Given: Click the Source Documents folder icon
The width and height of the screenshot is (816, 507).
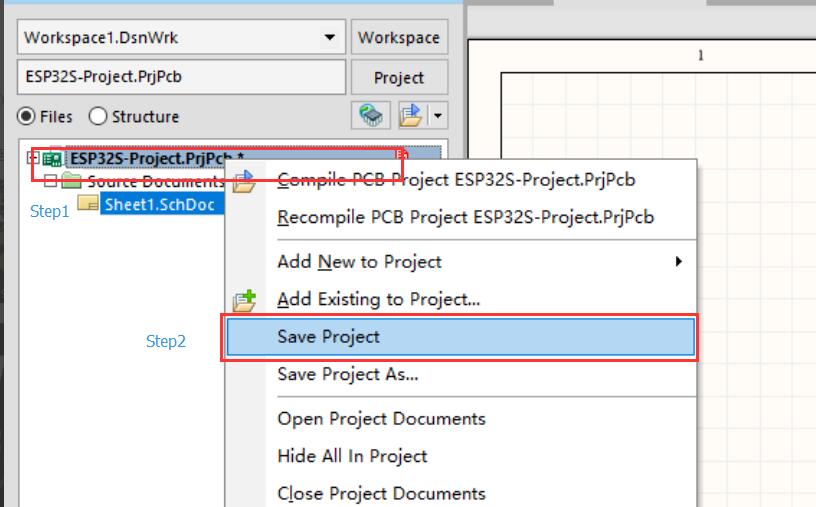Looking at the screenshot, I should 71,181.
